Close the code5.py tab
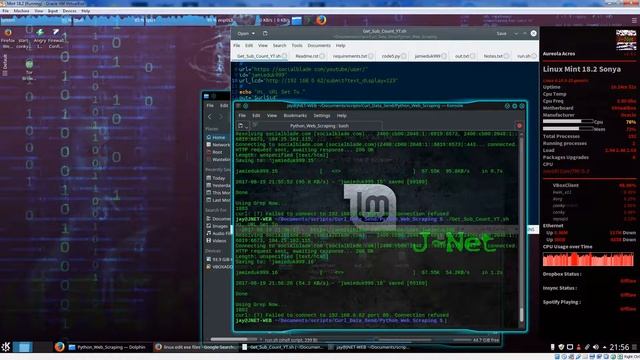This screenshot has height=360, width=640. (x=404, y=56)
